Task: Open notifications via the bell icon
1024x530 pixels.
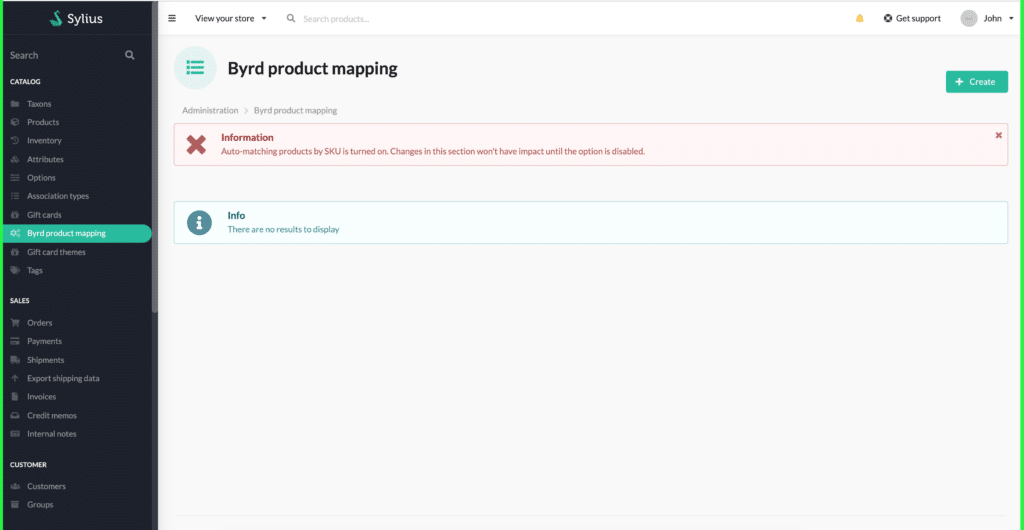Action: coord(859,18)
